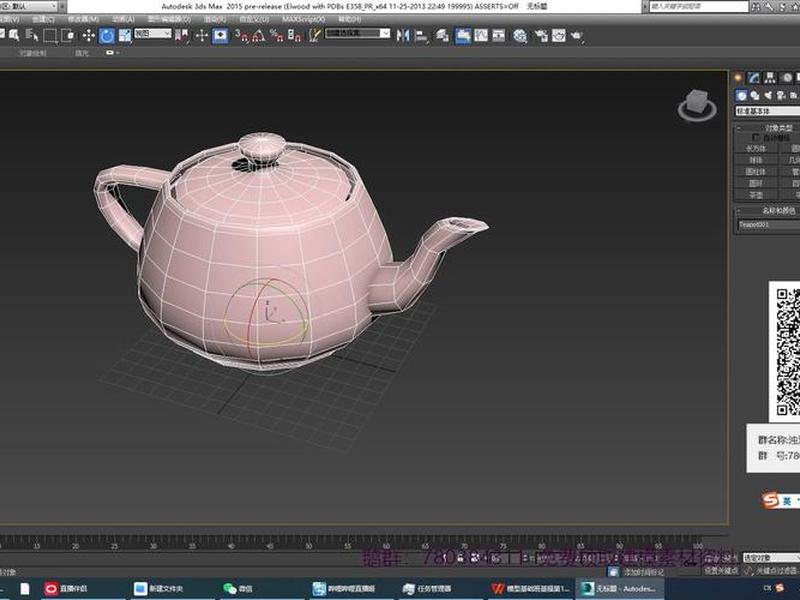
Task: Click the title bar help search field
Action: [698, 7]
